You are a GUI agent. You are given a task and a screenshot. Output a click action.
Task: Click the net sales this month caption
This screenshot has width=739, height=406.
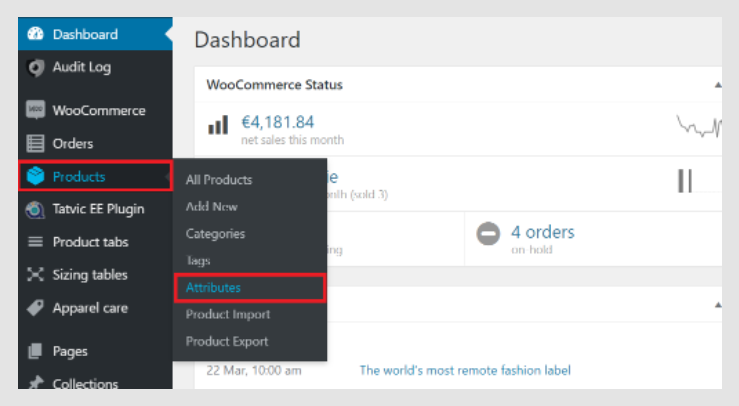[292, 140]
